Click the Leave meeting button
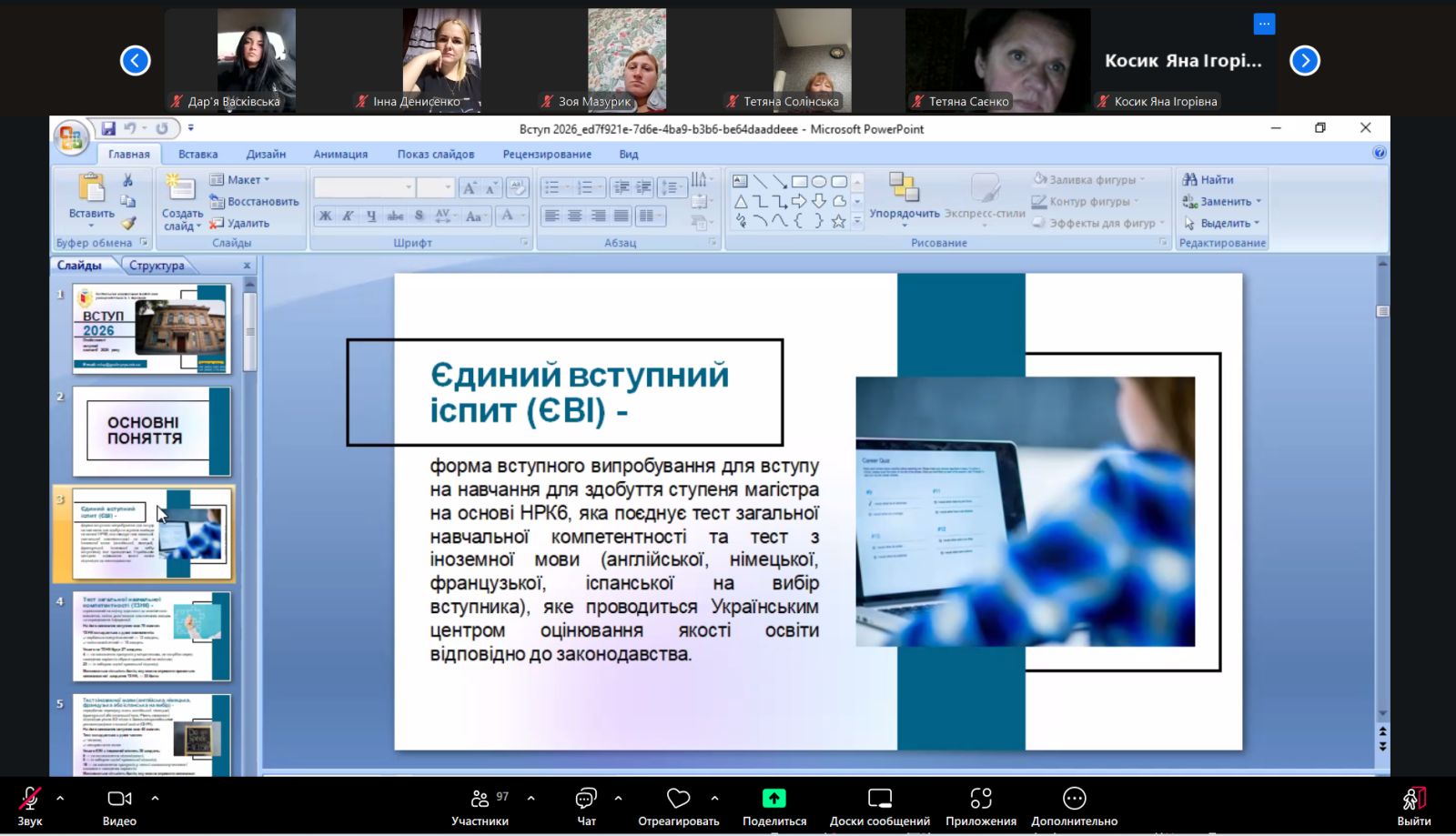 [x=1413, y=805]
